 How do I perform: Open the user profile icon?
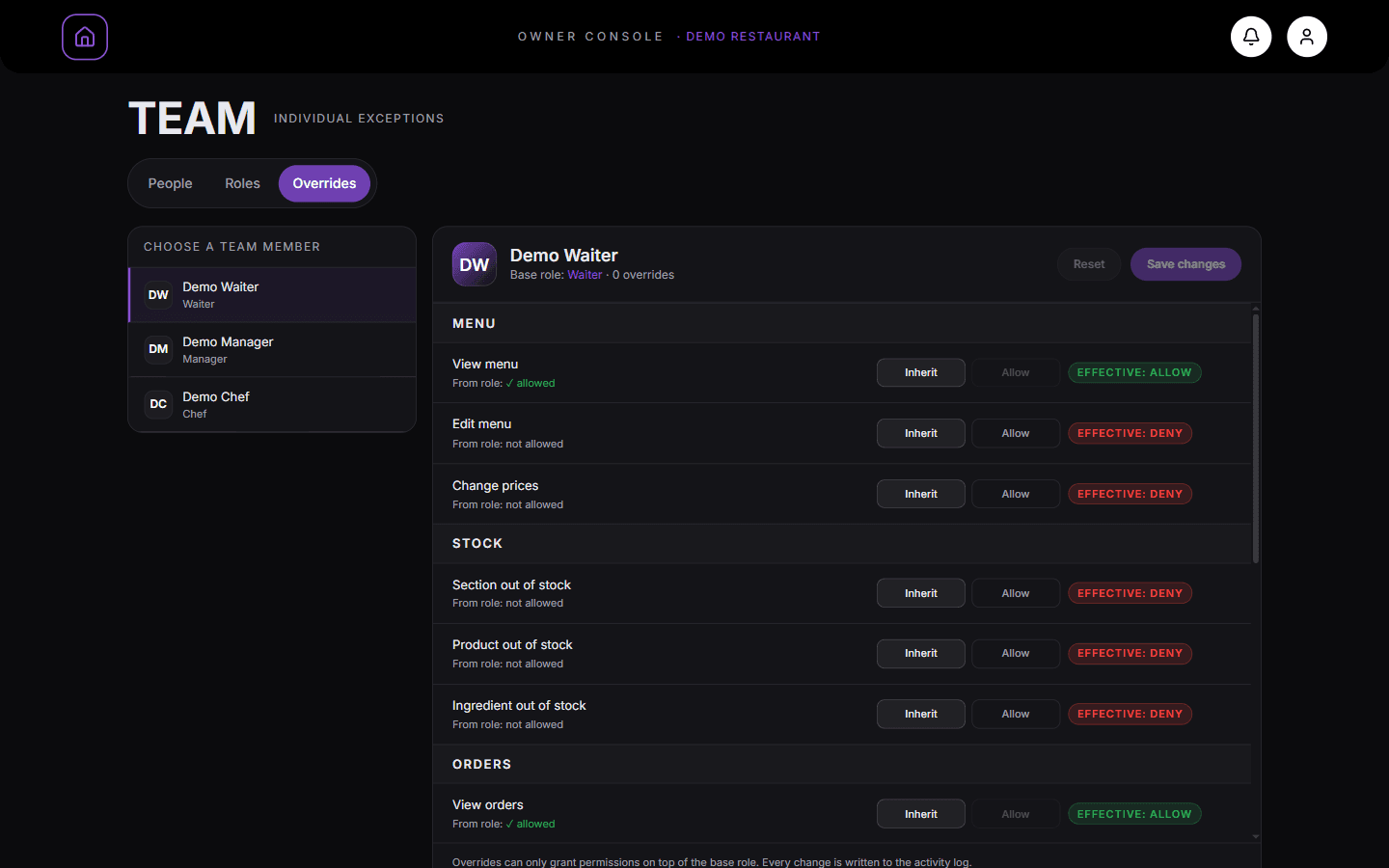click(1307, 37)
